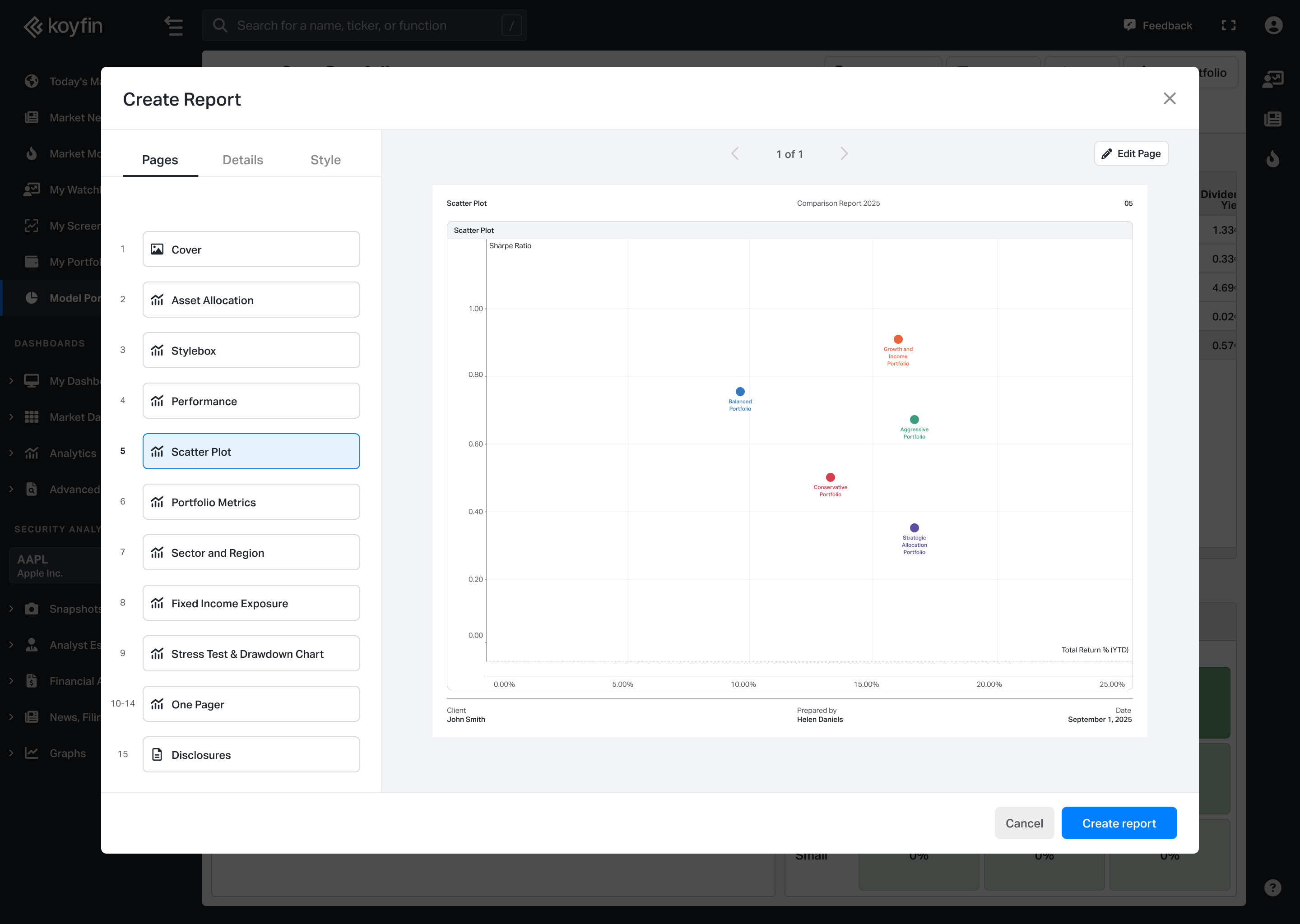Click the Create report button
The height and width of the screenshot is (924, 1300).
coord(1119,823)
